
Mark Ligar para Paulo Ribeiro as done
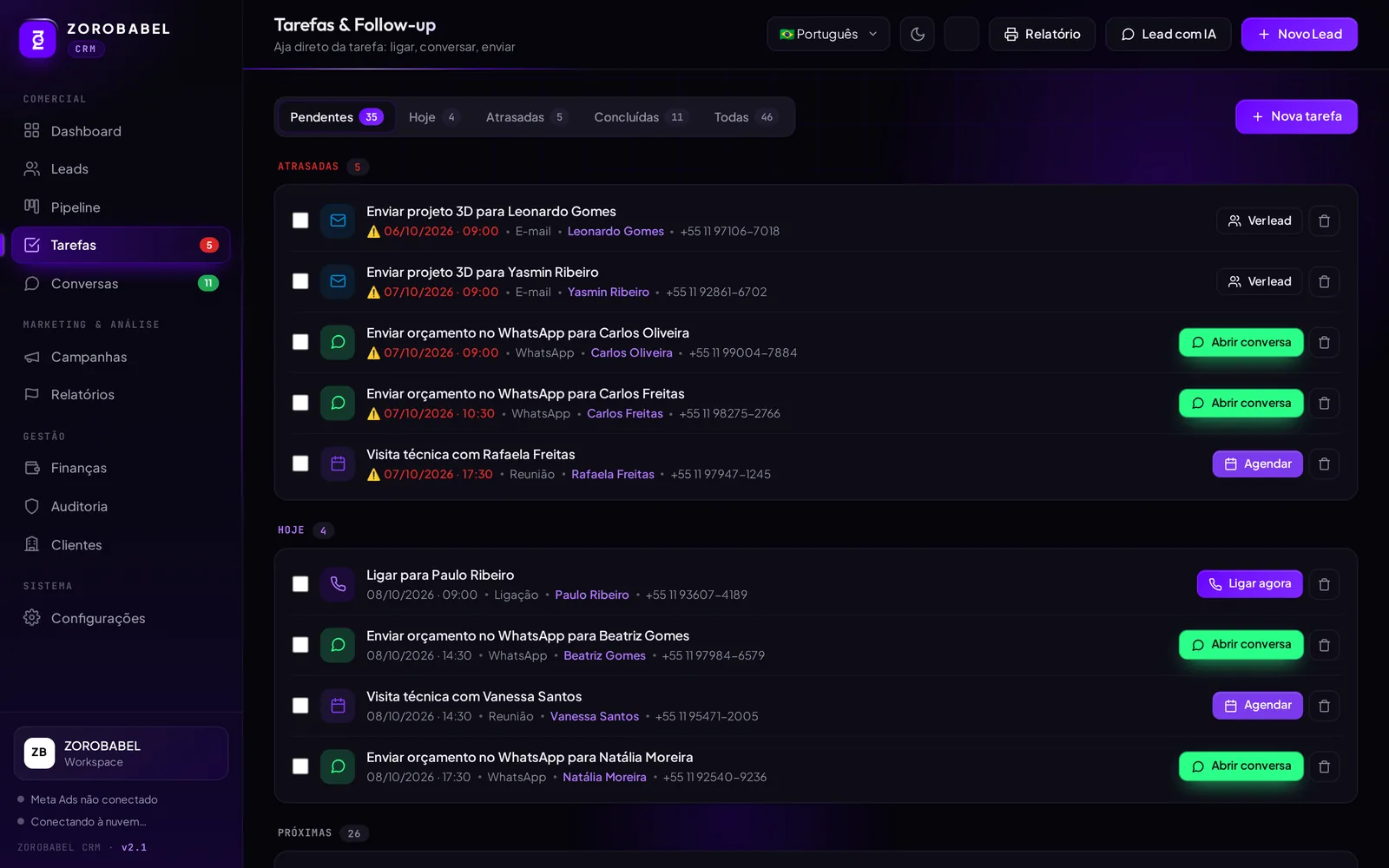pos(300,584)
